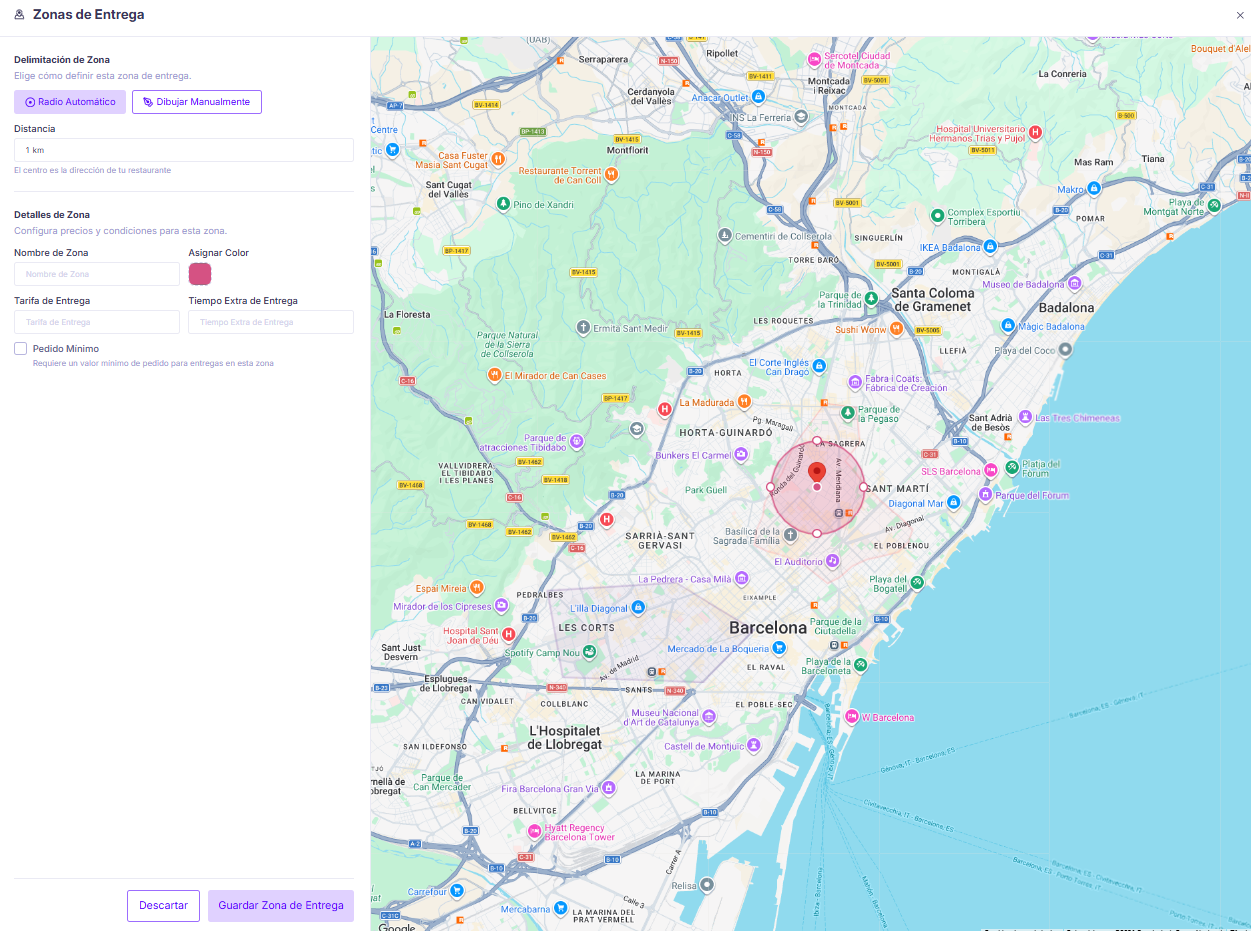Choose Dibujar Manualmente option
The height and width of the screenshot is (931, 1251).
click(197, 102)
